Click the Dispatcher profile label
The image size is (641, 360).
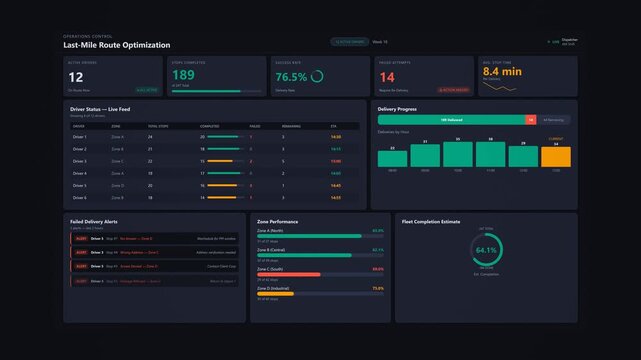569,40
